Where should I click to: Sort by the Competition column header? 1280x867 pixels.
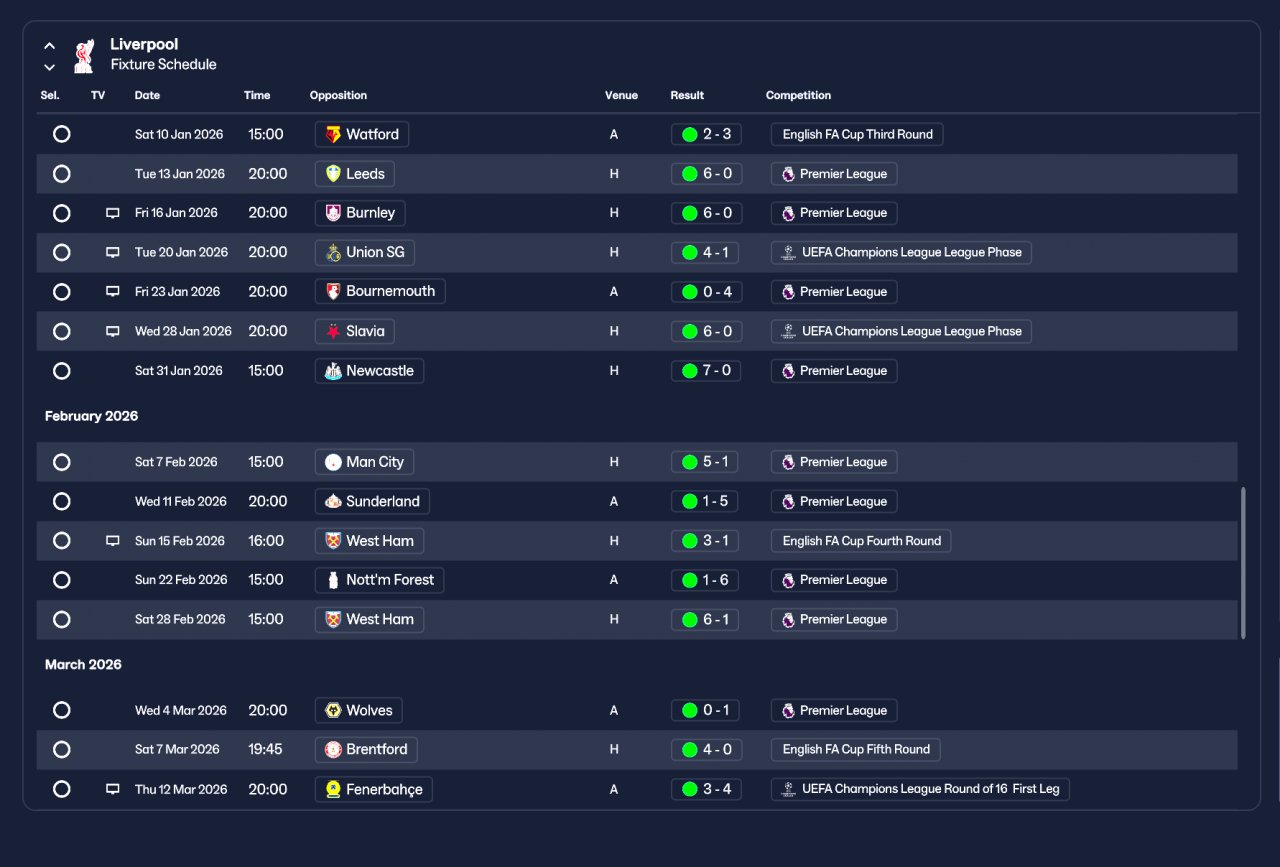[x=798, y=96]
